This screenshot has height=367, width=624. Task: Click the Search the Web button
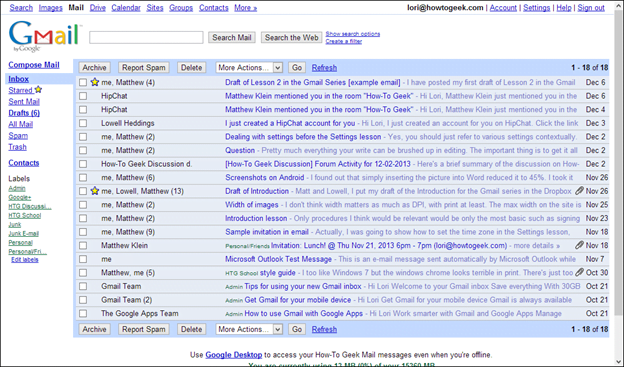click(291, 37)
